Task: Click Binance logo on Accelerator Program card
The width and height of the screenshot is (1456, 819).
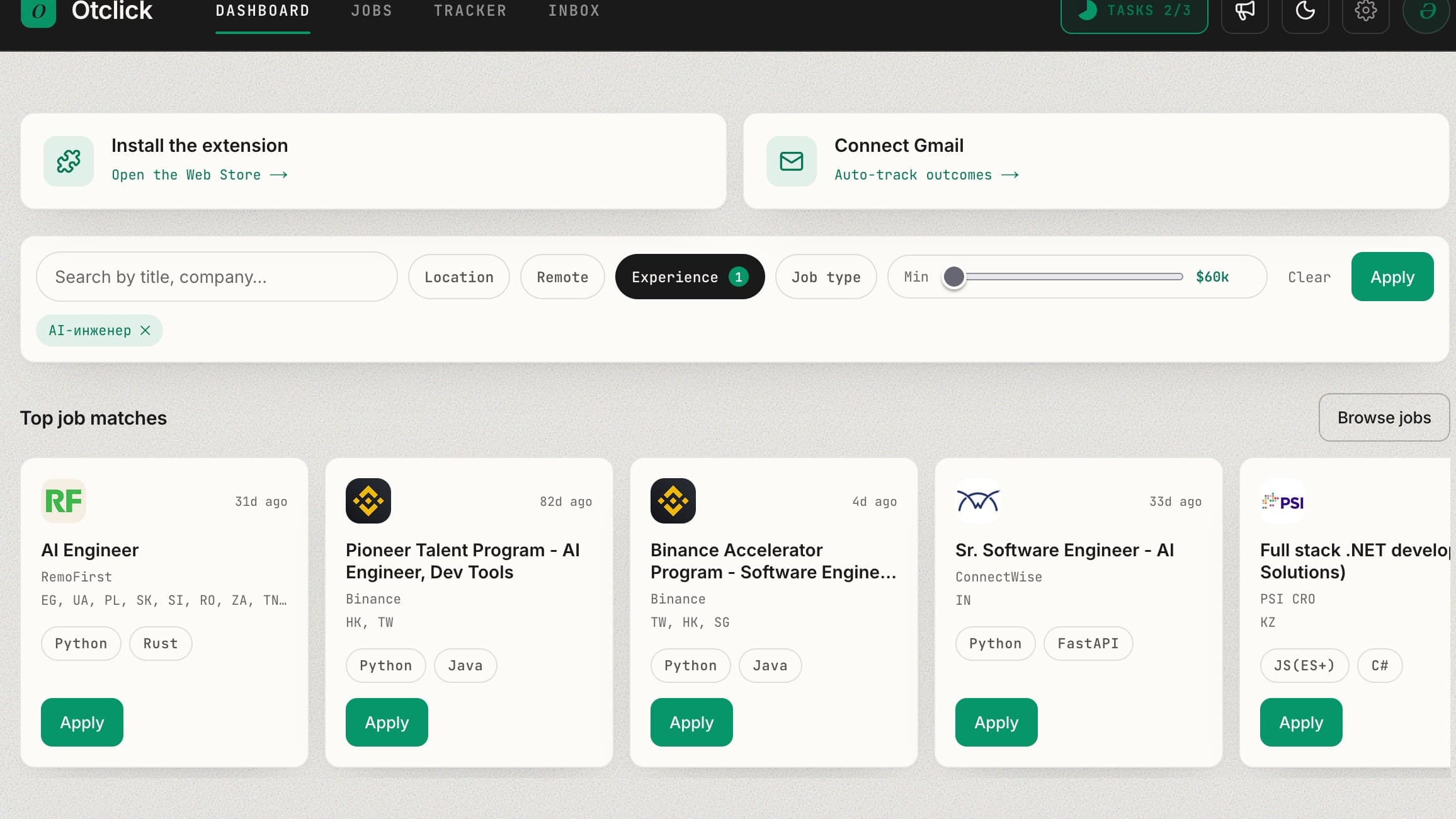Action: (673, 501)
